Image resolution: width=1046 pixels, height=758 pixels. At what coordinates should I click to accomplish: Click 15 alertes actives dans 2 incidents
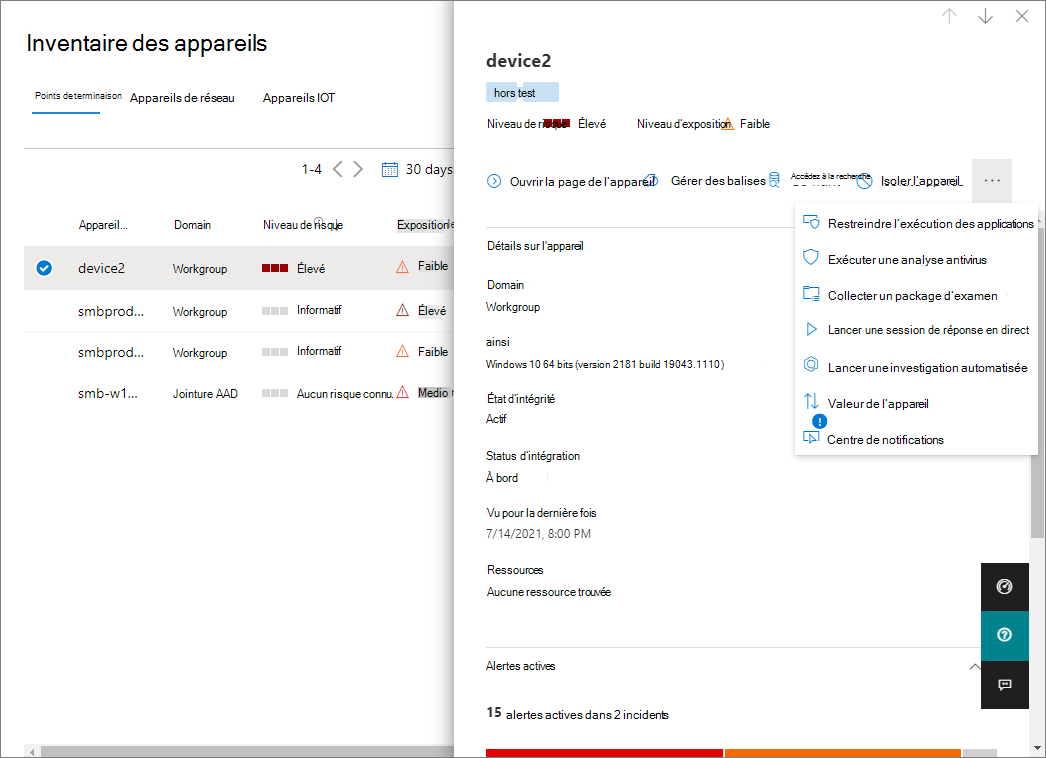pos(578,713)
